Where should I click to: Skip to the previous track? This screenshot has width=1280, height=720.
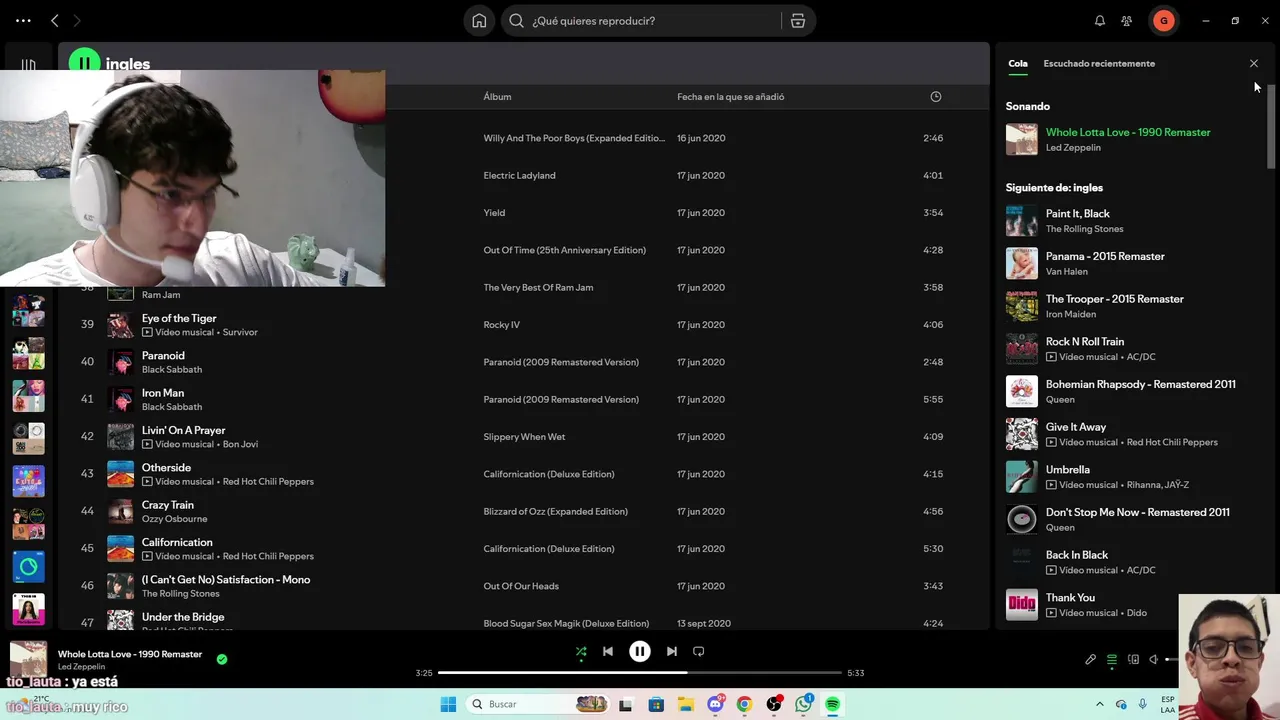click(x=607, y=651)
